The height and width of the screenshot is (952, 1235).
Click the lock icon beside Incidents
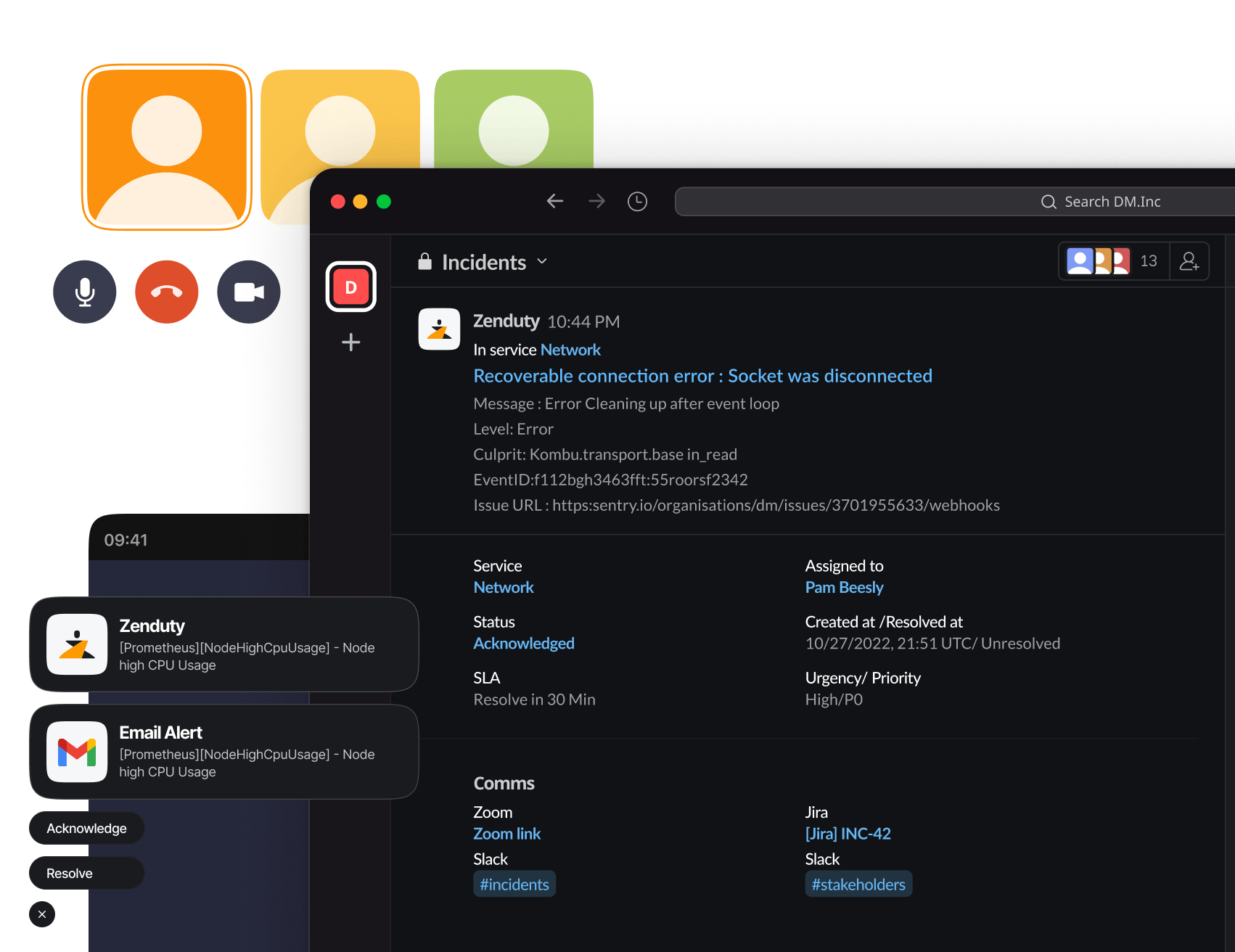(x=424, y=262)
